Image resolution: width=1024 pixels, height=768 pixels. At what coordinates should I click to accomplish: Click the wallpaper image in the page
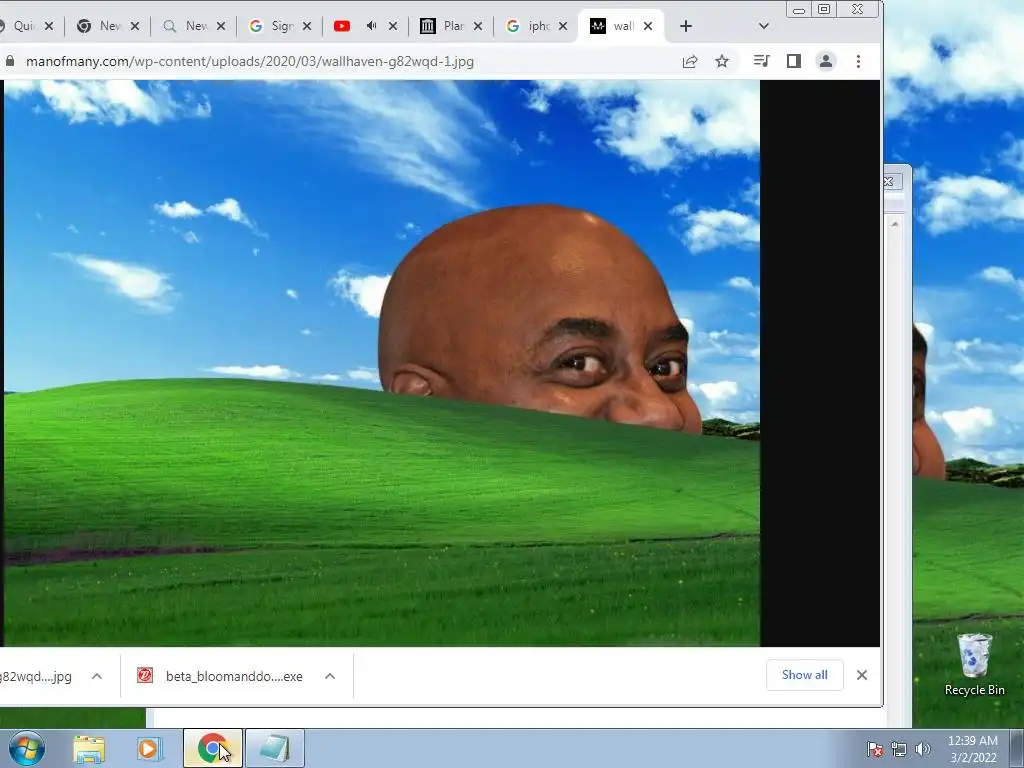(x=381, y=363)
